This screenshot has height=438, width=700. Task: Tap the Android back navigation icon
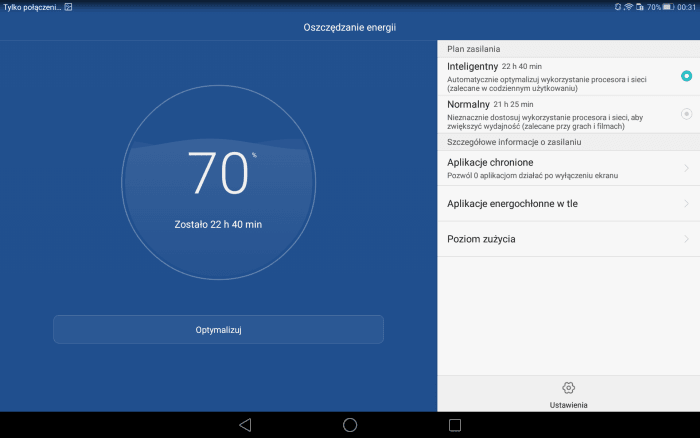(x=245, y=425)
